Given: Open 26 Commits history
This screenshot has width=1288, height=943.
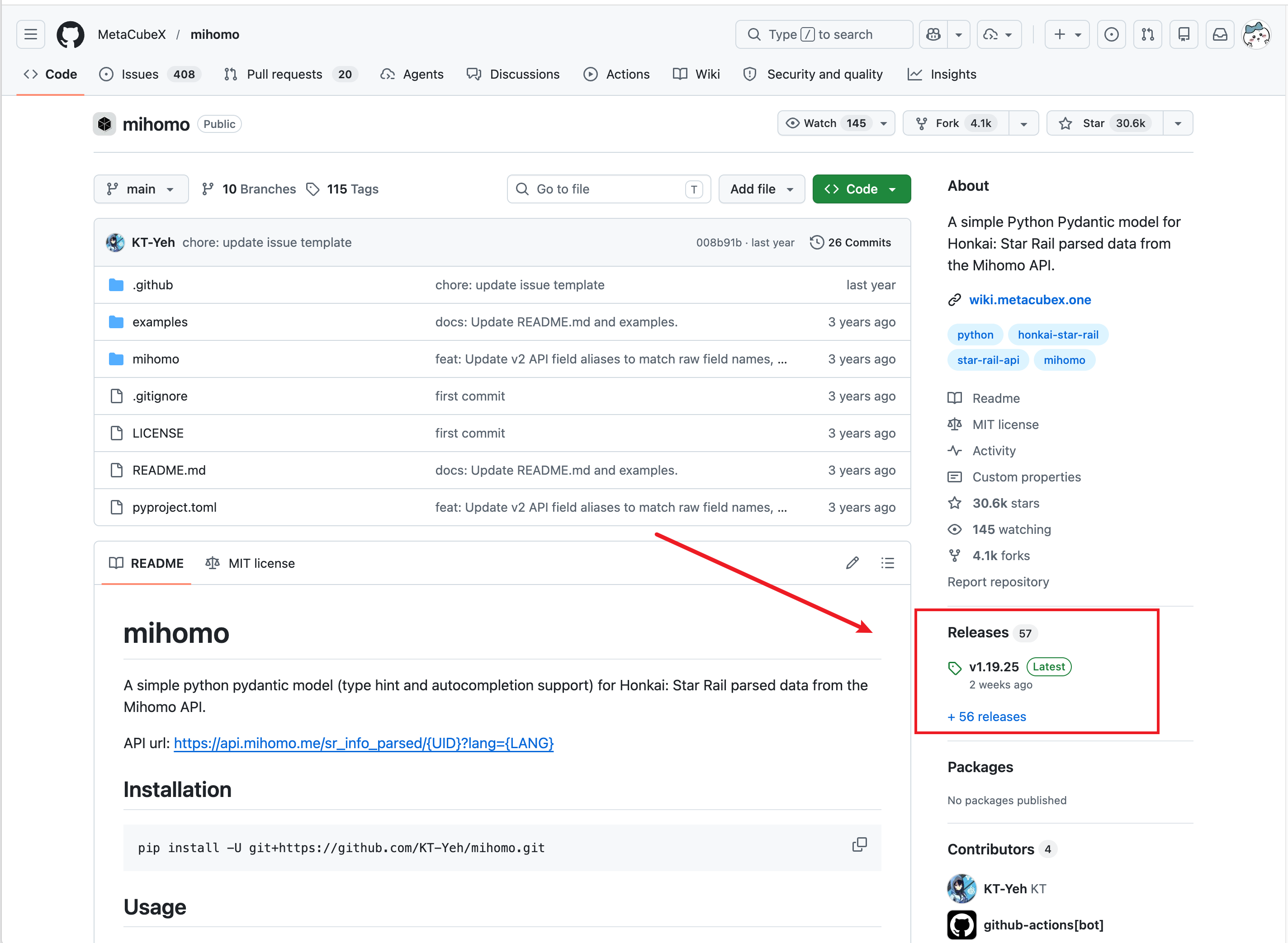Looking at the screenshot, I should coord(851,243).
